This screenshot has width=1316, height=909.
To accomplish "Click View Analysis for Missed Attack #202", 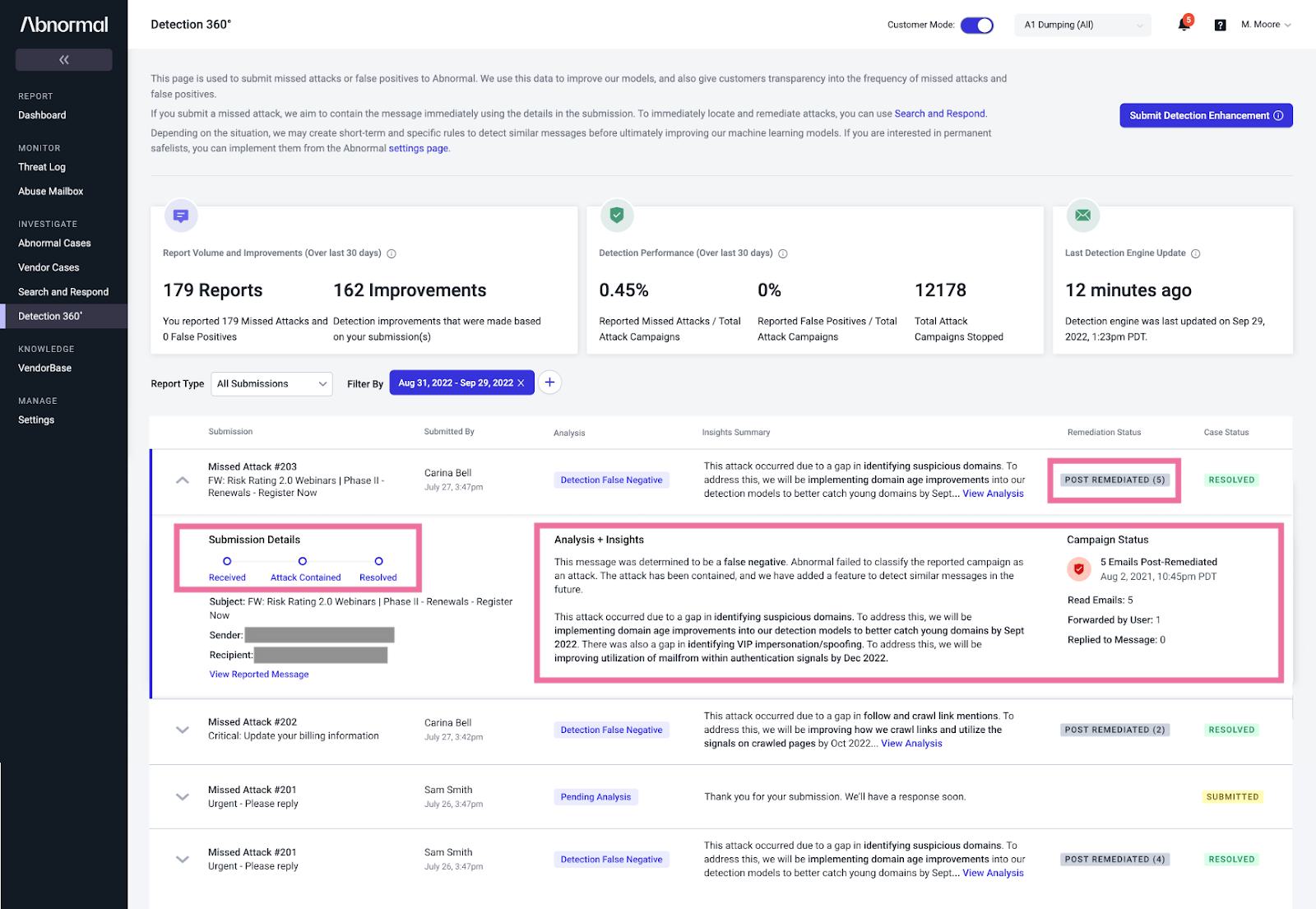I will pyautogui.click(x=911, y=744).
